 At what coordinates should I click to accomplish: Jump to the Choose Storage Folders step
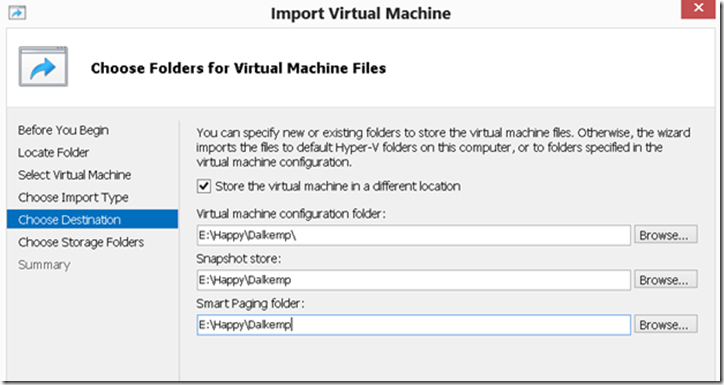coord(81,242)
